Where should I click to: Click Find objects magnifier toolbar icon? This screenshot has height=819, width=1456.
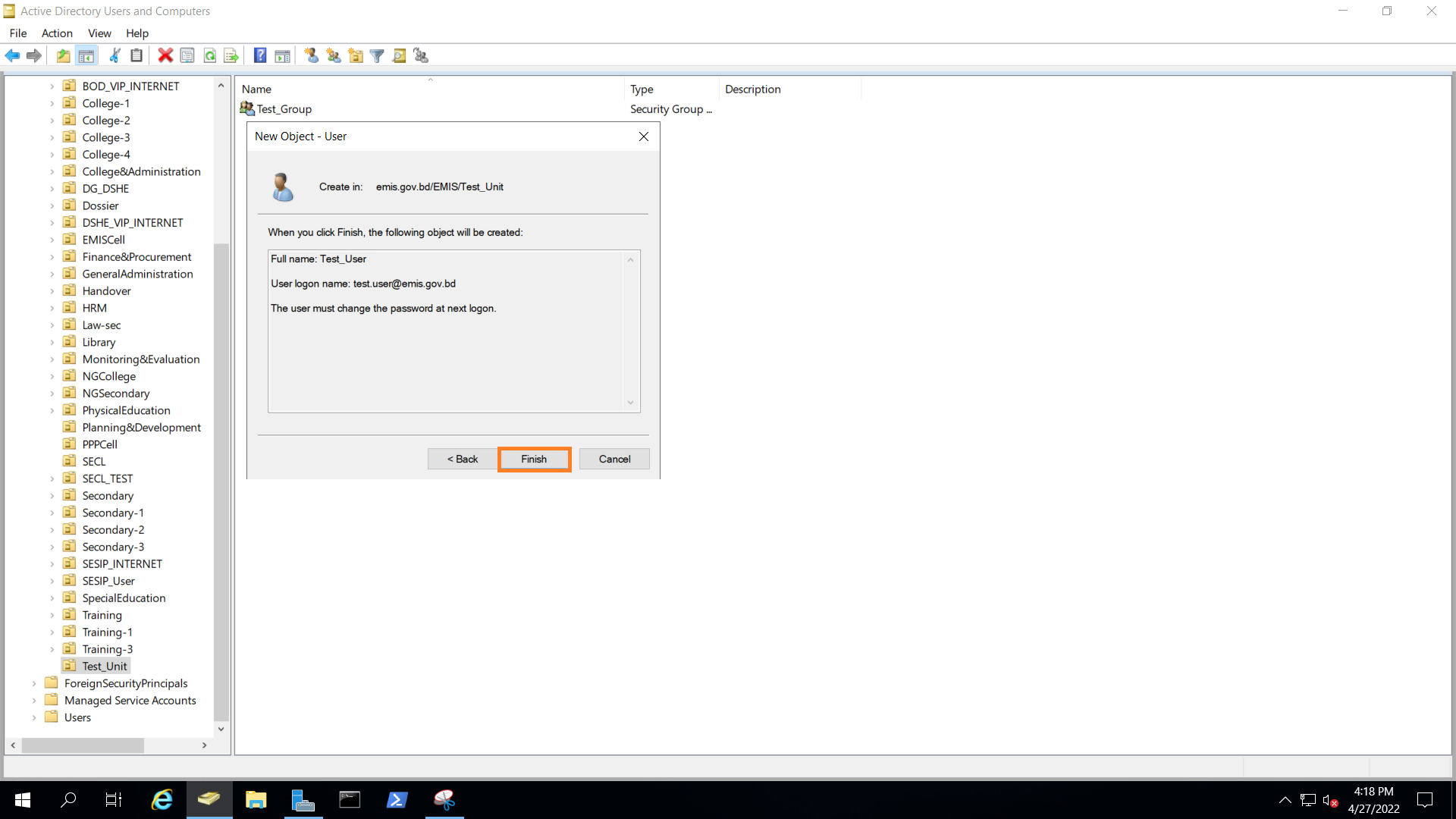point(399,55)
